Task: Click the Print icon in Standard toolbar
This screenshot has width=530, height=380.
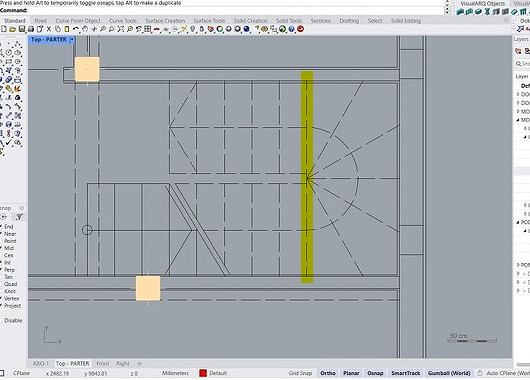Action: pos(31,29)
